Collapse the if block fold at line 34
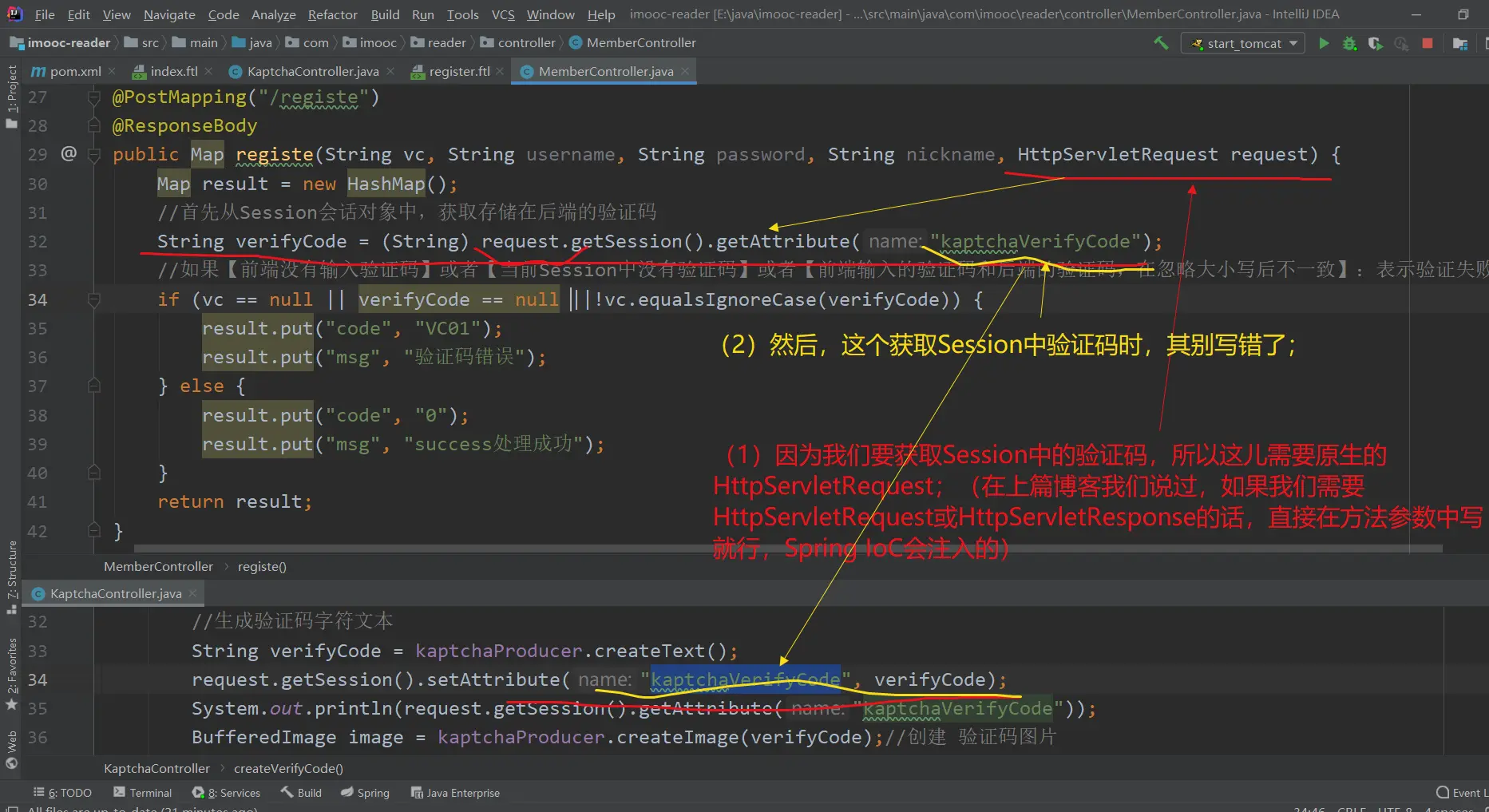This screenshot has height=812, width=1489. 93,299
